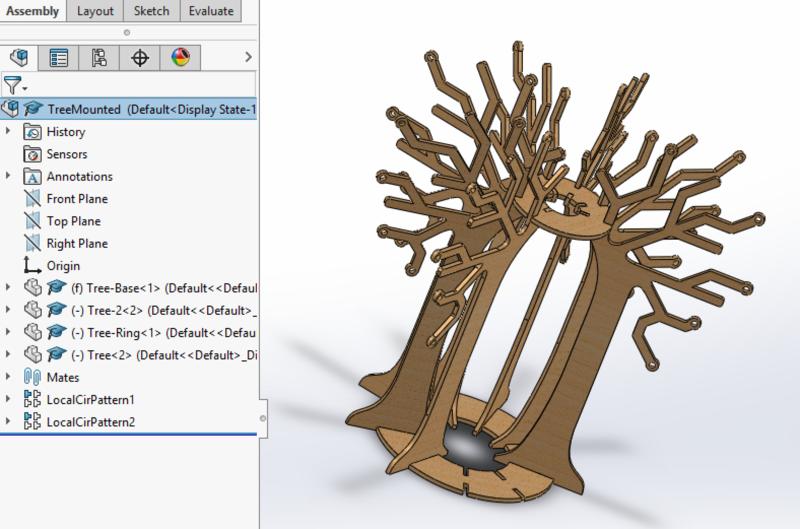Switch to the Assembly tab
Screen dimensions: 800x529
click(x=33, y=11)
